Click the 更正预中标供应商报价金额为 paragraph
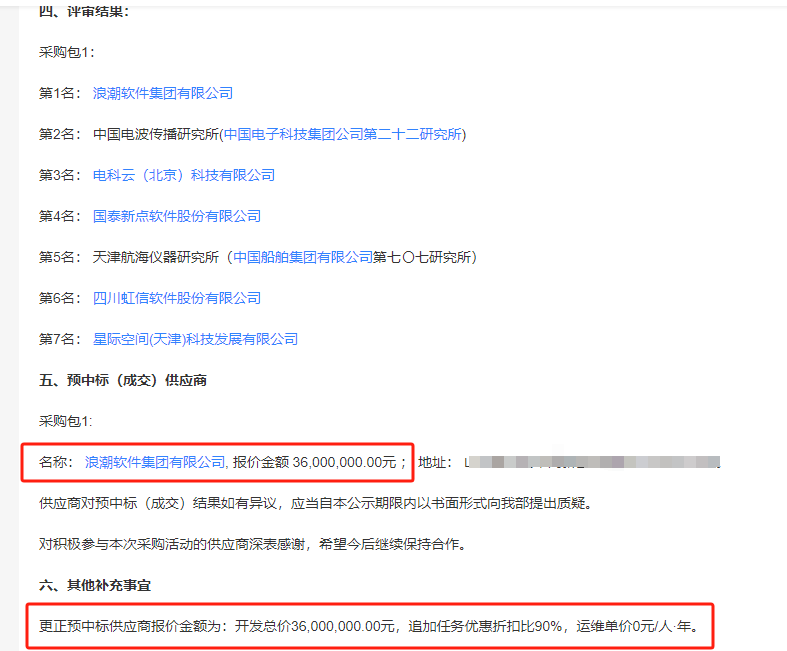Image resolution: width=787 pixels, height=651 pixels. click(368, 626)
